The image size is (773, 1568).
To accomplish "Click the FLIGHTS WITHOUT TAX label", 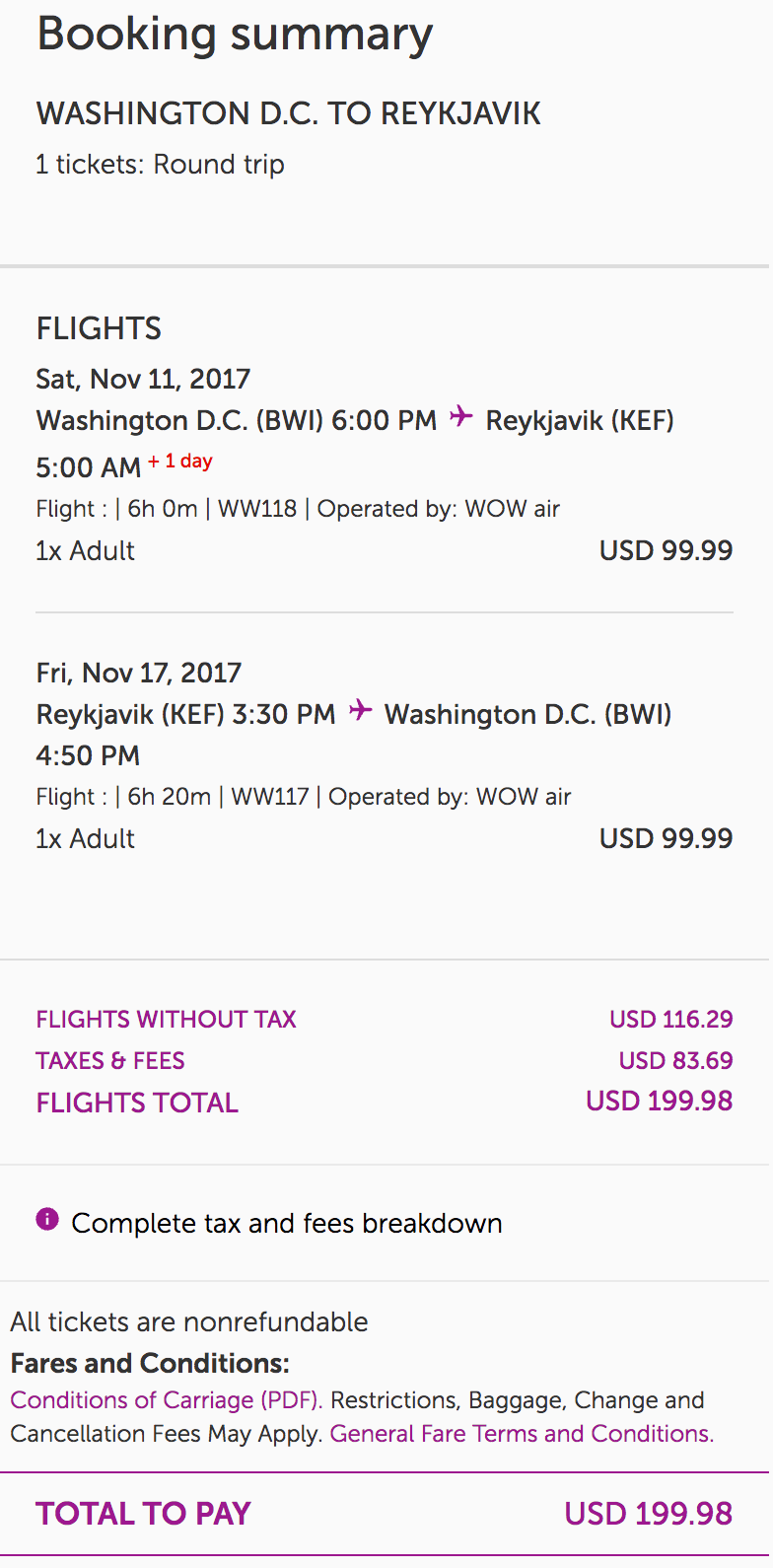I will [166, 1020].
